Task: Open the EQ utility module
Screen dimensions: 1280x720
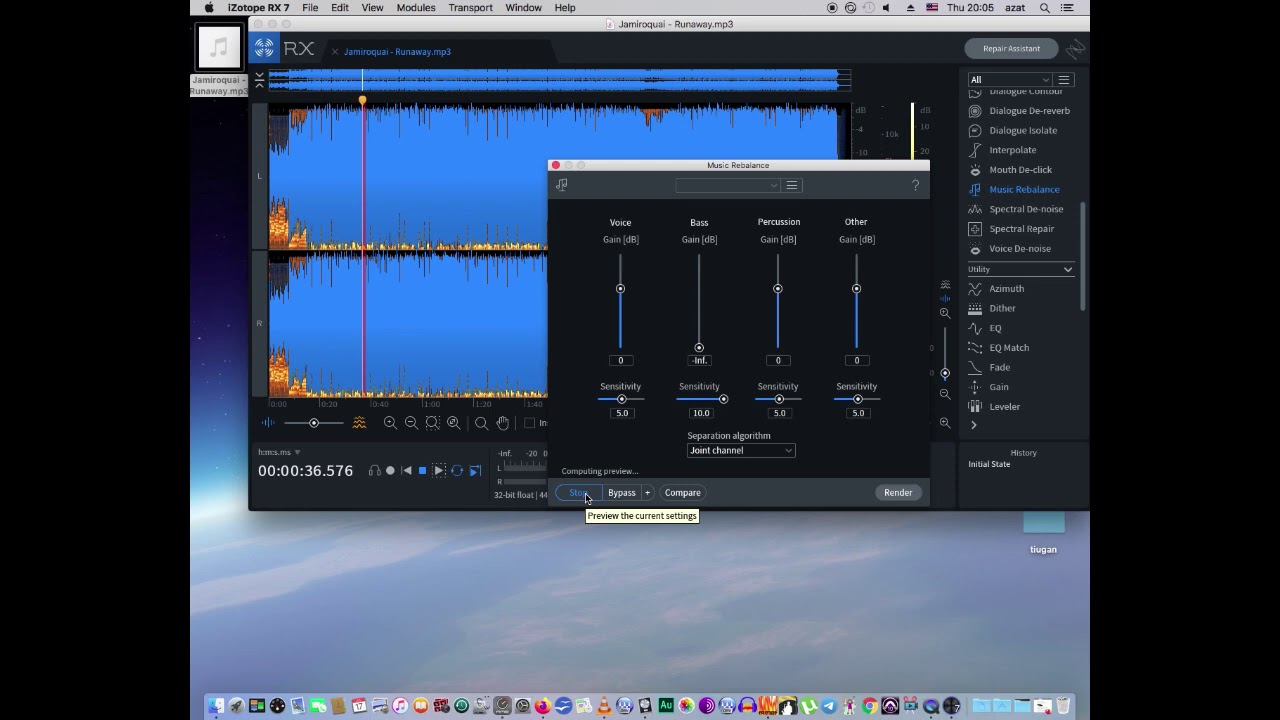Action: pos(986,328)
